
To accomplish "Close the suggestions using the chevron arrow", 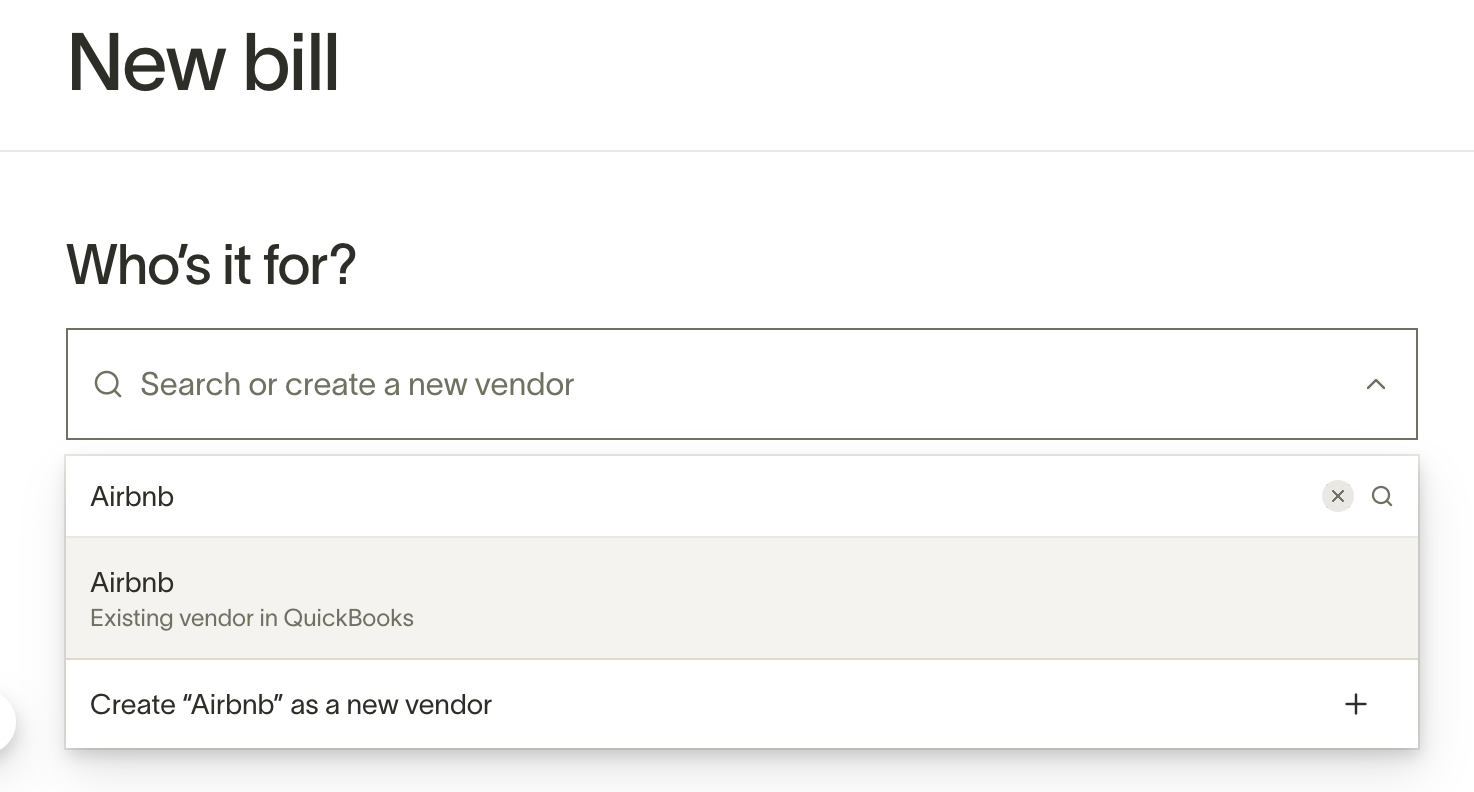I will pos(1376,384).
